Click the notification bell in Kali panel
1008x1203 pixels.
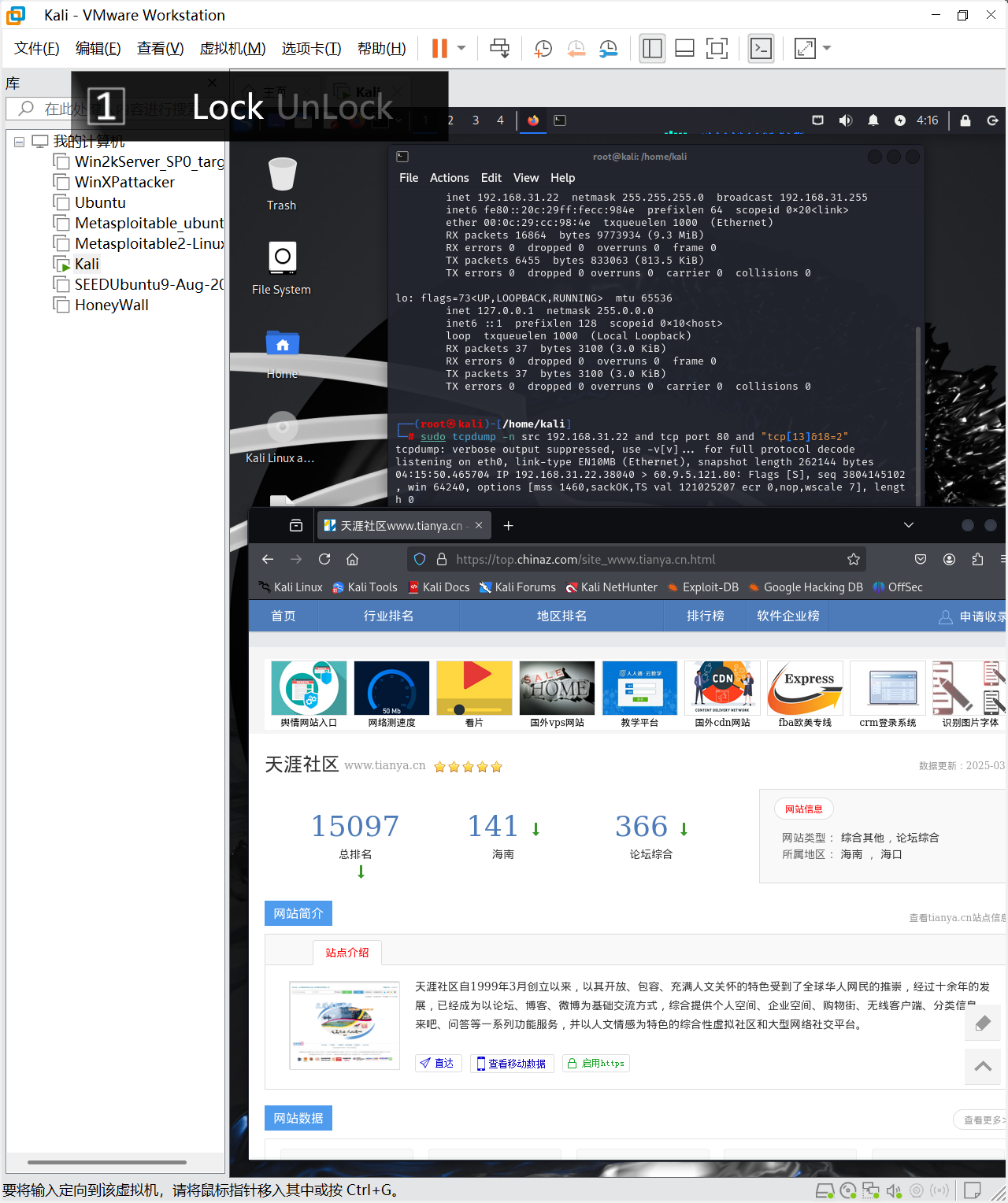point(873,120)
